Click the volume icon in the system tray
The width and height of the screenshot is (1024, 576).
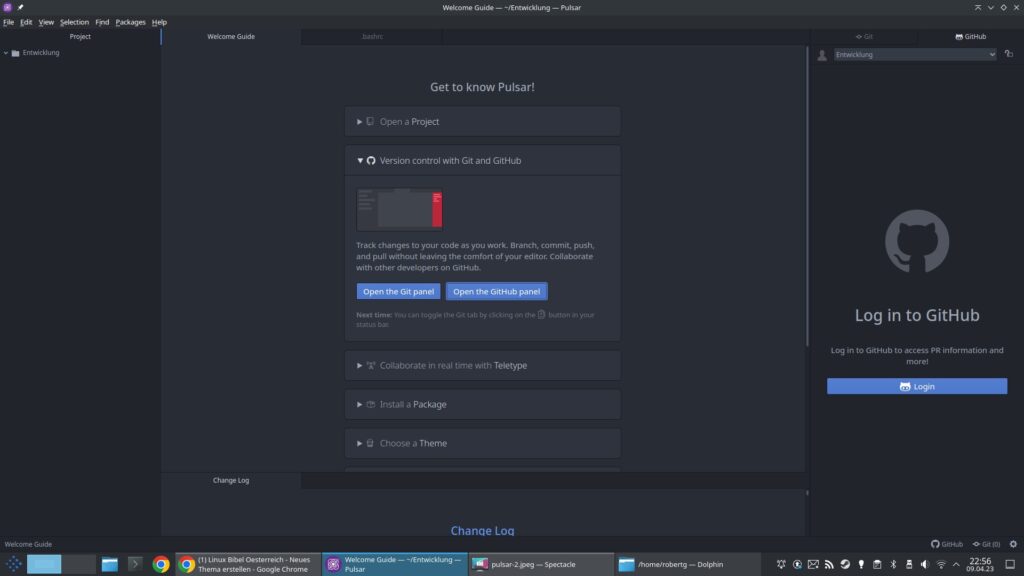[x=925, y=564]
